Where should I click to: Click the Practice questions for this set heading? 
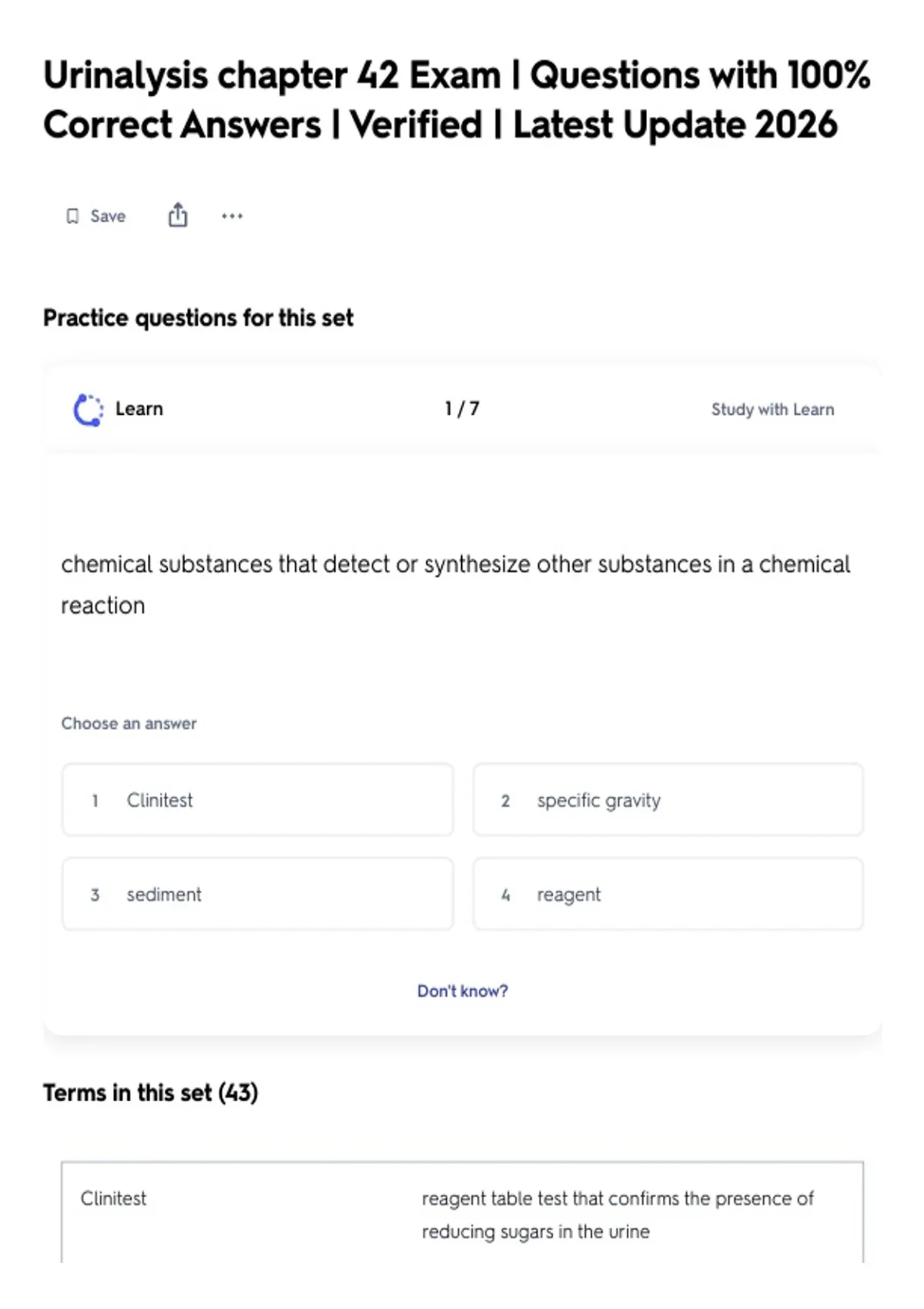(199, 318)
